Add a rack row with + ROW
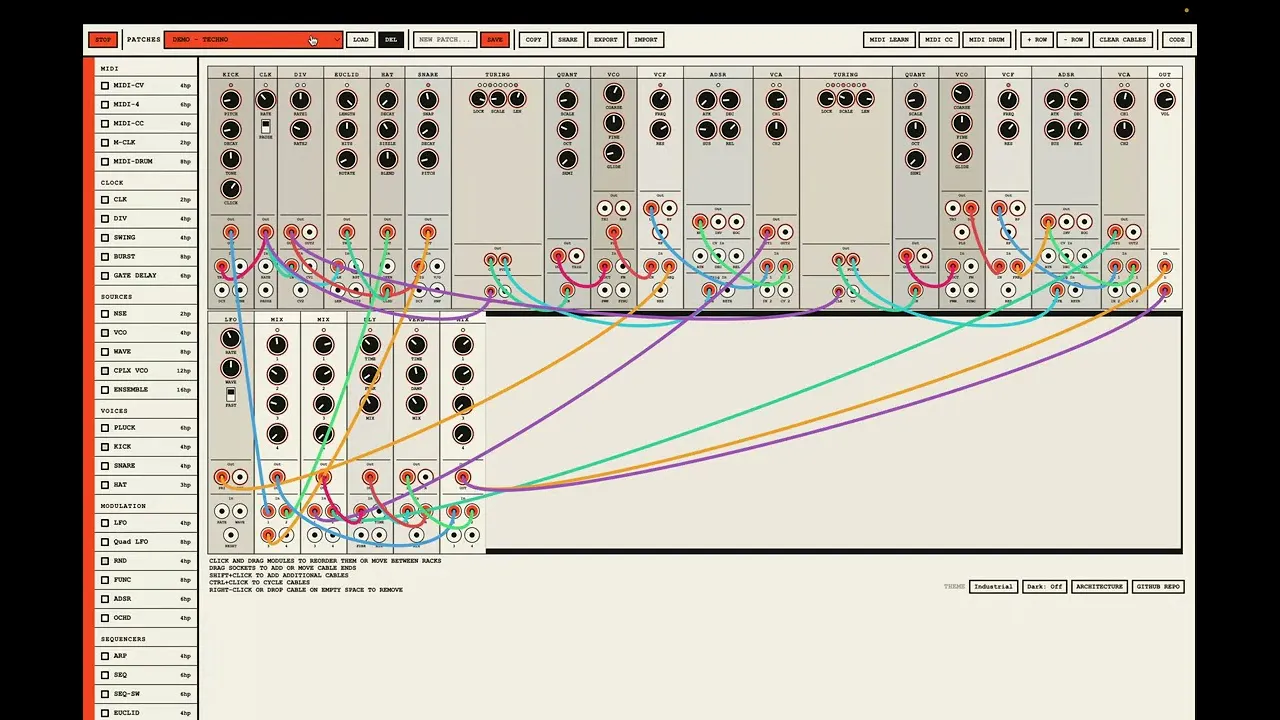The width and height of the screenshot is (1280, 720). 1037,40
